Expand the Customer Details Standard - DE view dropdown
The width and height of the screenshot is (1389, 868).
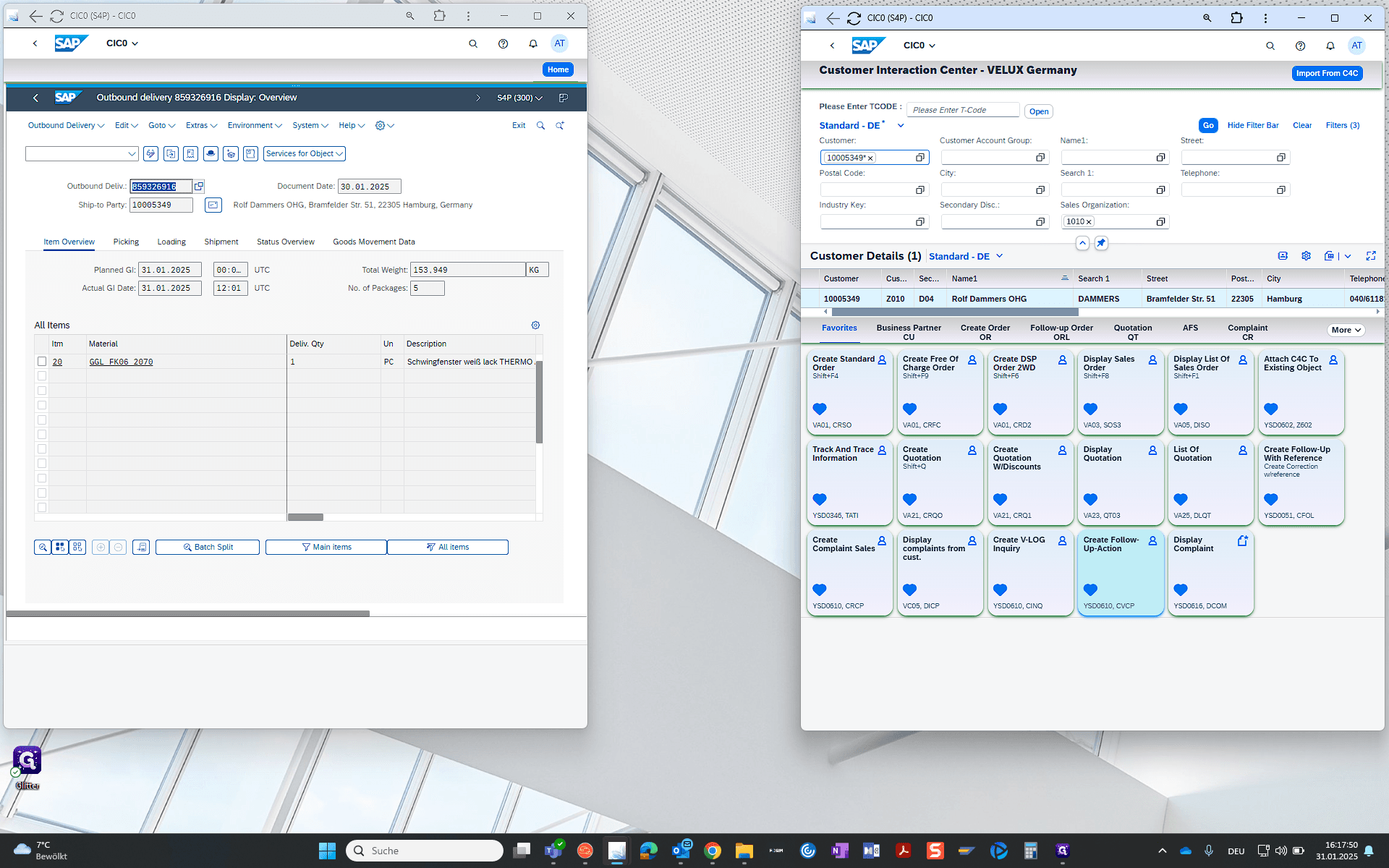[999, 256]
